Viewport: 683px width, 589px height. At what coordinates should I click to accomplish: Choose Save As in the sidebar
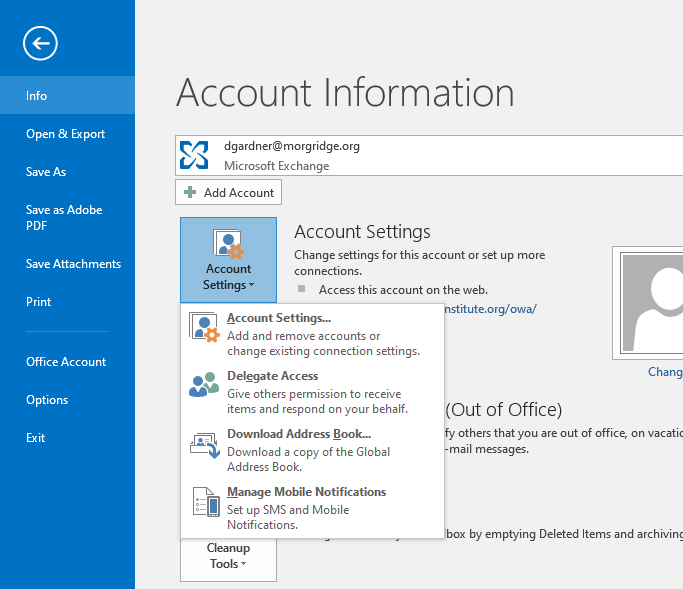coord(68,172)
